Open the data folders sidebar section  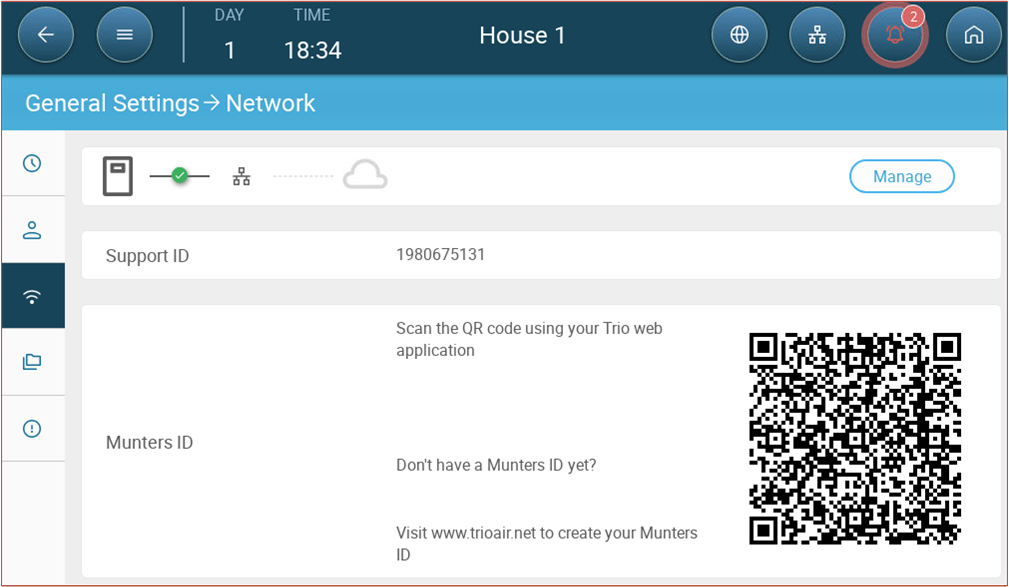click(30, 362)
